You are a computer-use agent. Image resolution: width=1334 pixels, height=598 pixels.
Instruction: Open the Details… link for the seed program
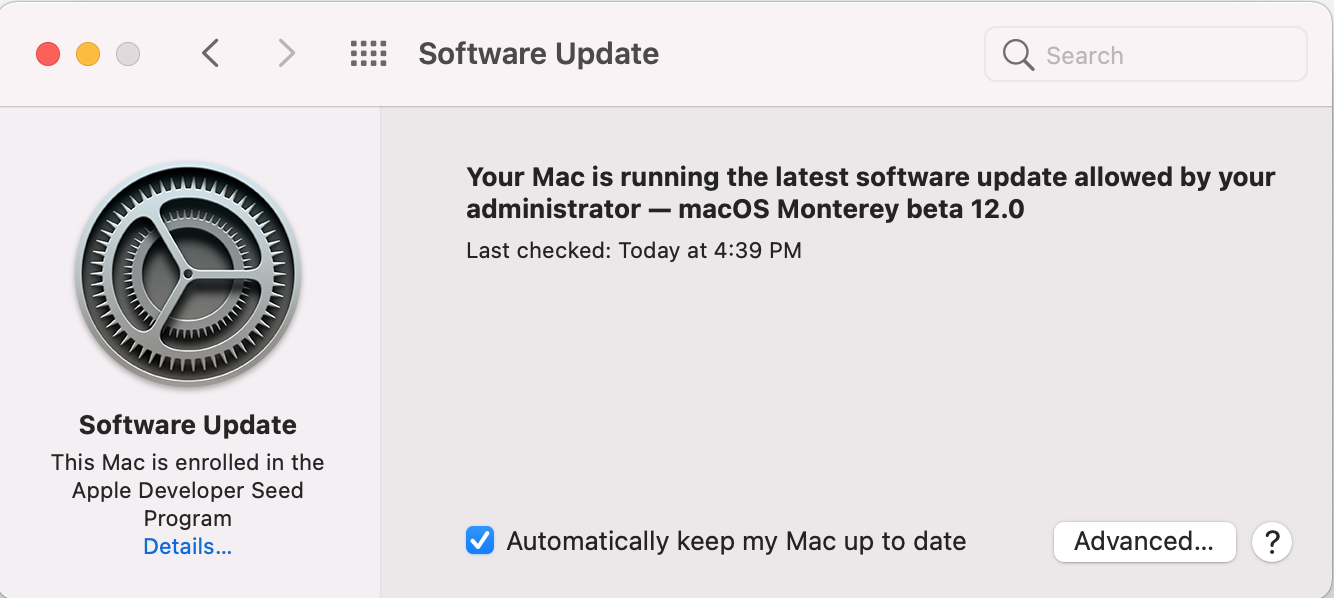coord(188,547)
